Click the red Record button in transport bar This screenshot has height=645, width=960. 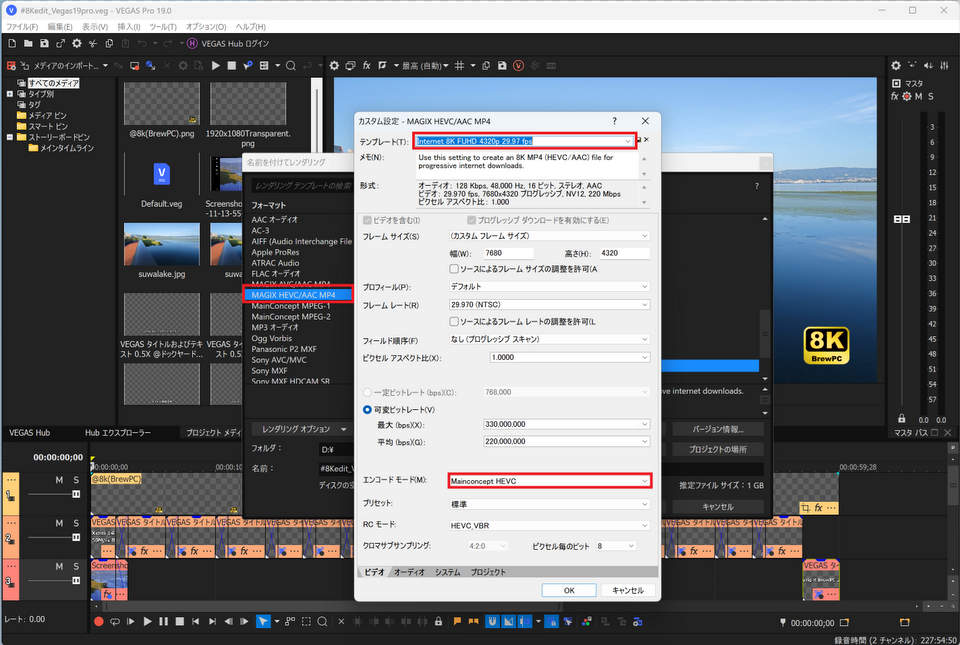click(98, 621)
